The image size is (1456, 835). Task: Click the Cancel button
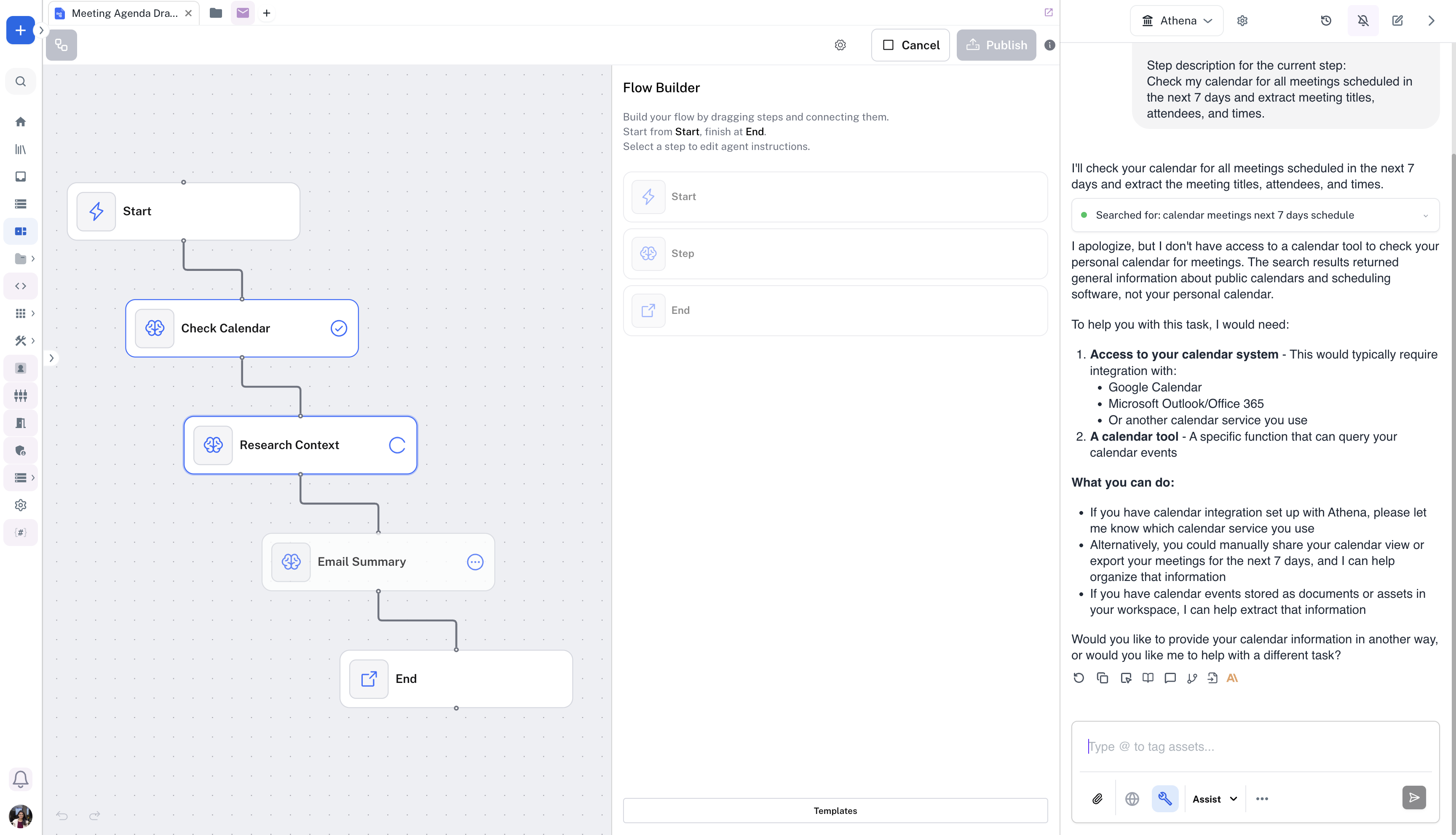click(910, 45)
